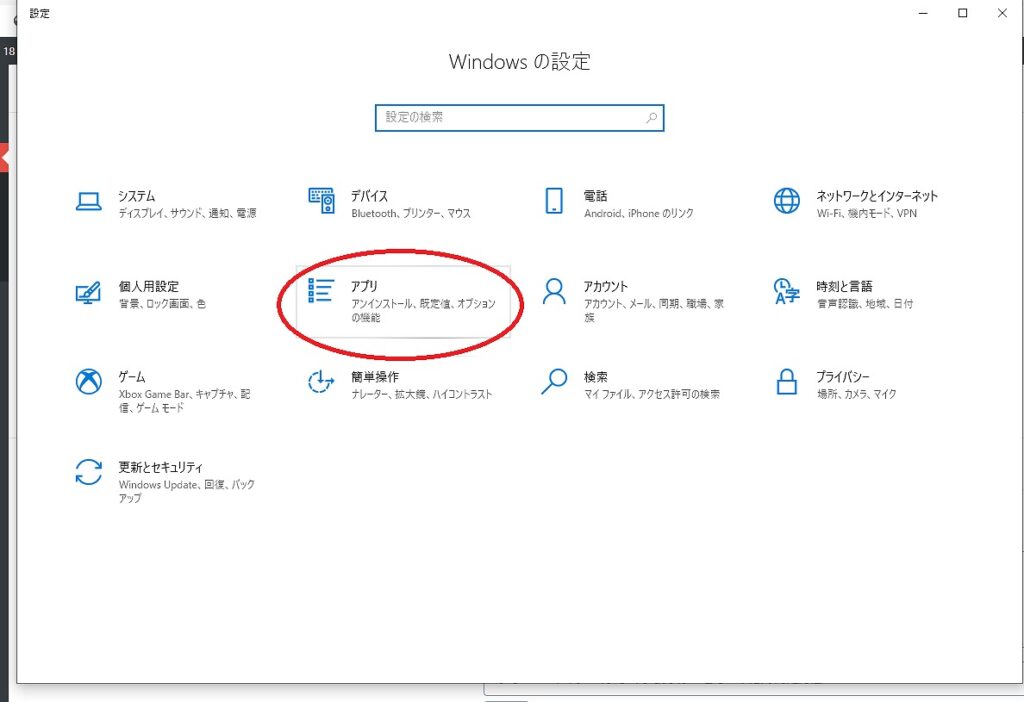This screenshot has height=702, width=1024.
Task: Minimize the 設定 window
Action: (x=923, y=13)
